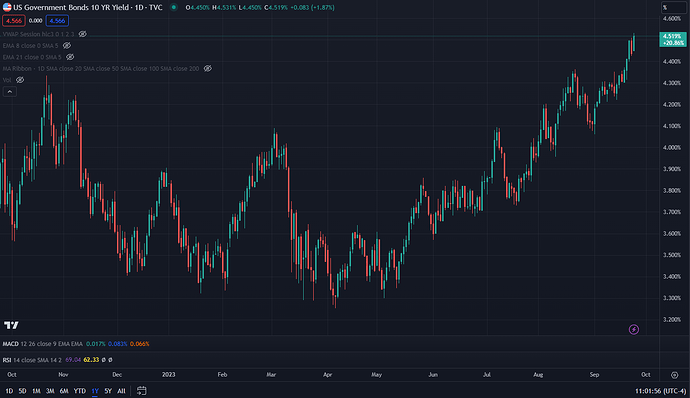Toggle visibility of EMA 8 indicator
Viewport: 690px width, 398px height.
tap(66, 45)
